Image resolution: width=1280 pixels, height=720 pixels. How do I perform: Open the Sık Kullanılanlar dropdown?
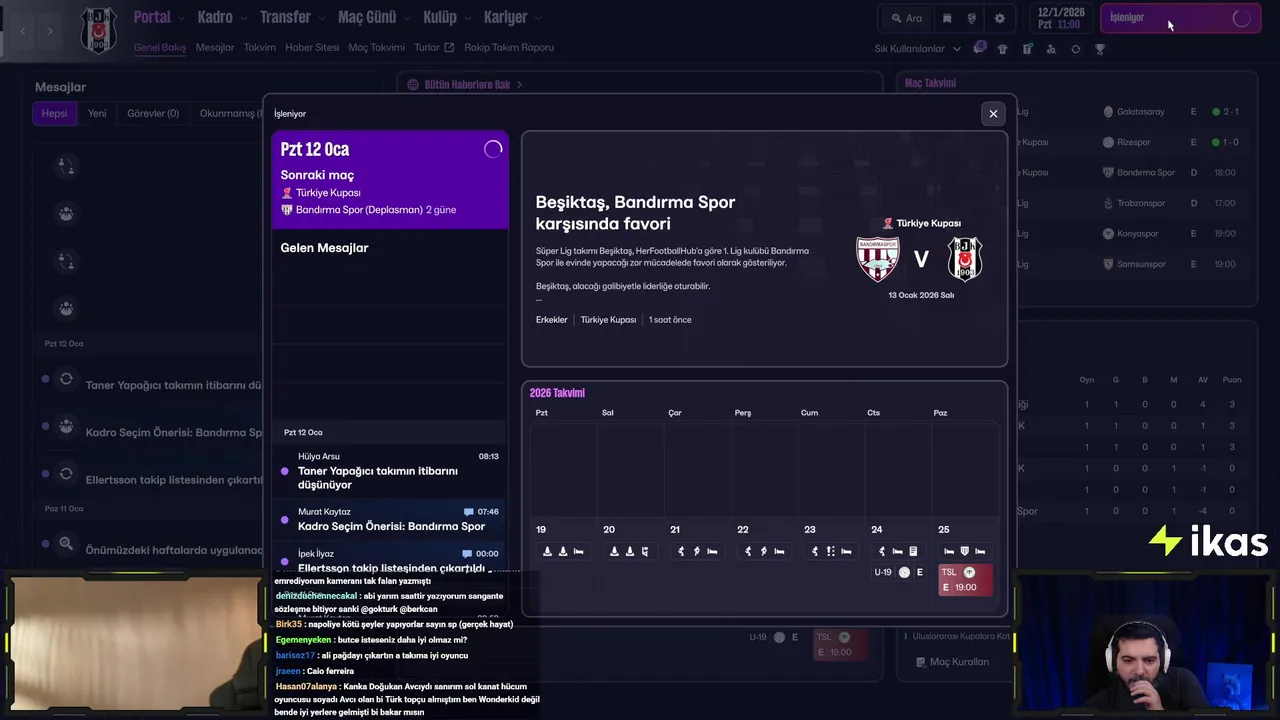[917, 48]
